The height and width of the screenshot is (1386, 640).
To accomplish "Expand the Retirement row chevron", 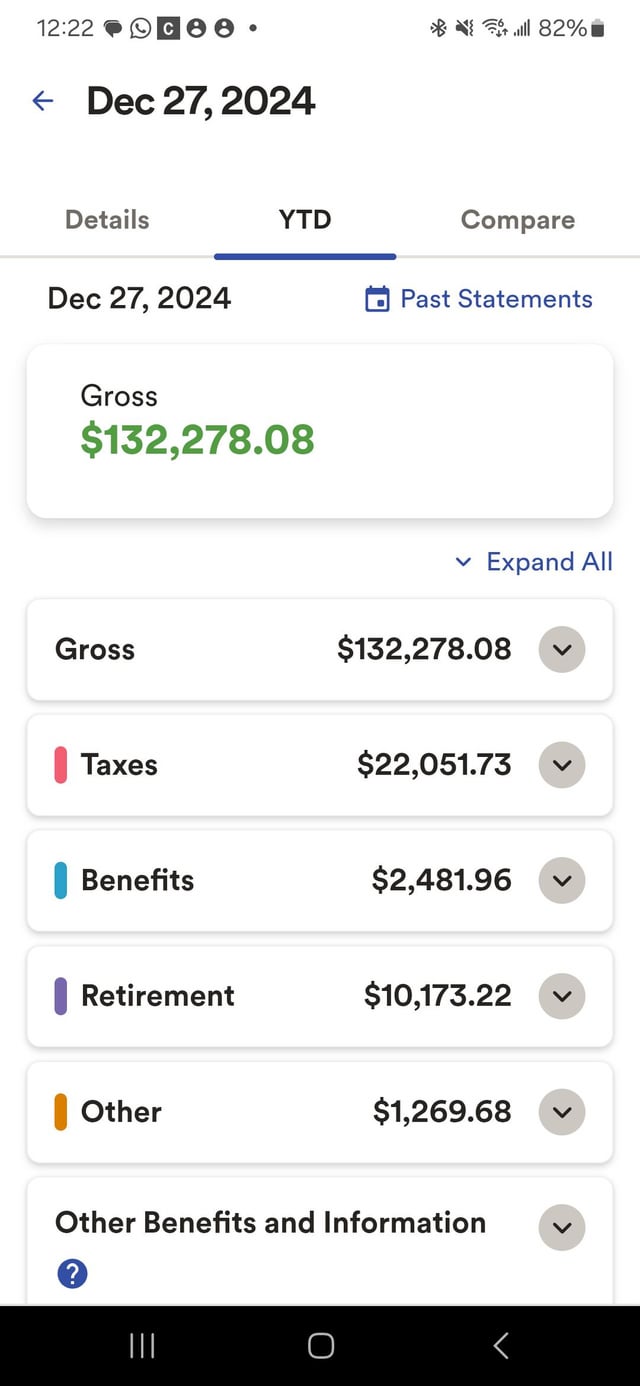I will [562, 996].
